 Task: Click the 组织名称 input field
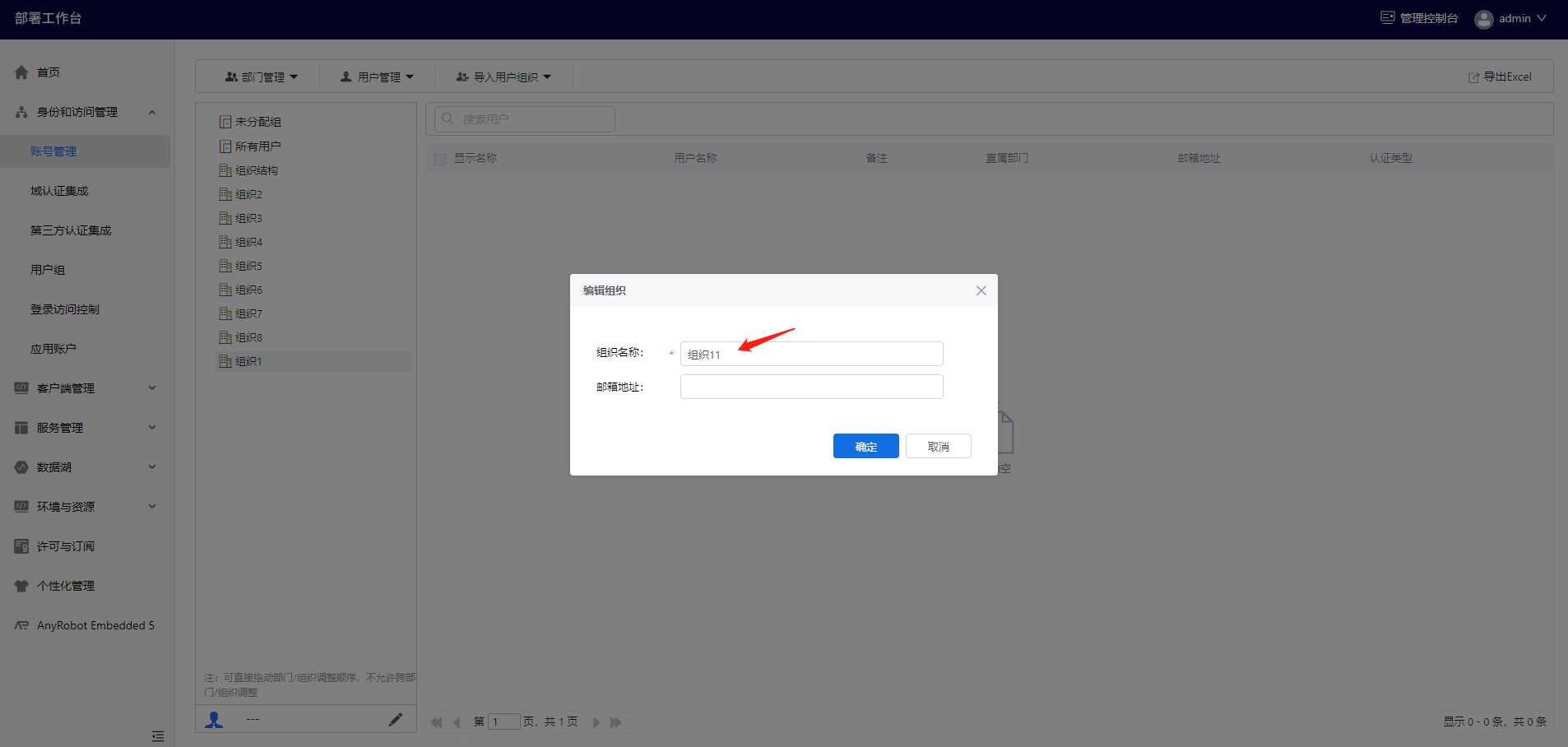(811, 354)
